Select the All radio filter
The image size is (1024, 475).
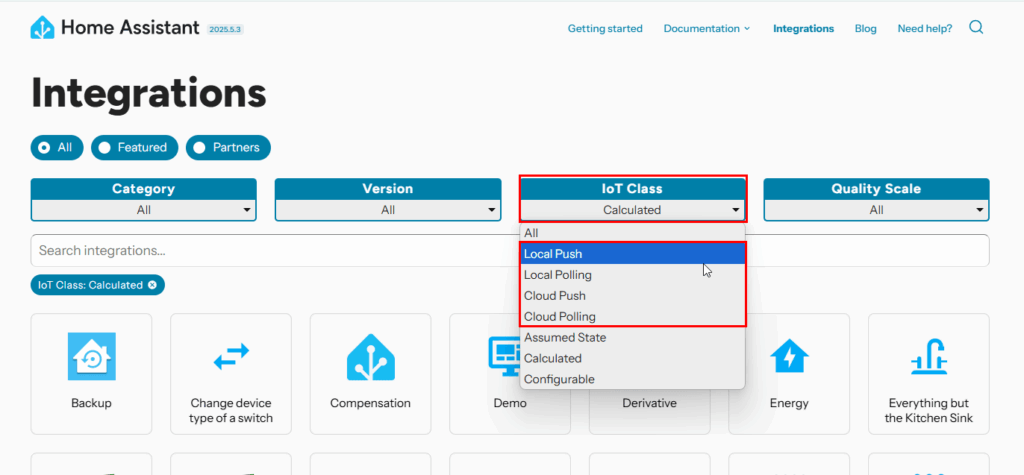point(56,148)
